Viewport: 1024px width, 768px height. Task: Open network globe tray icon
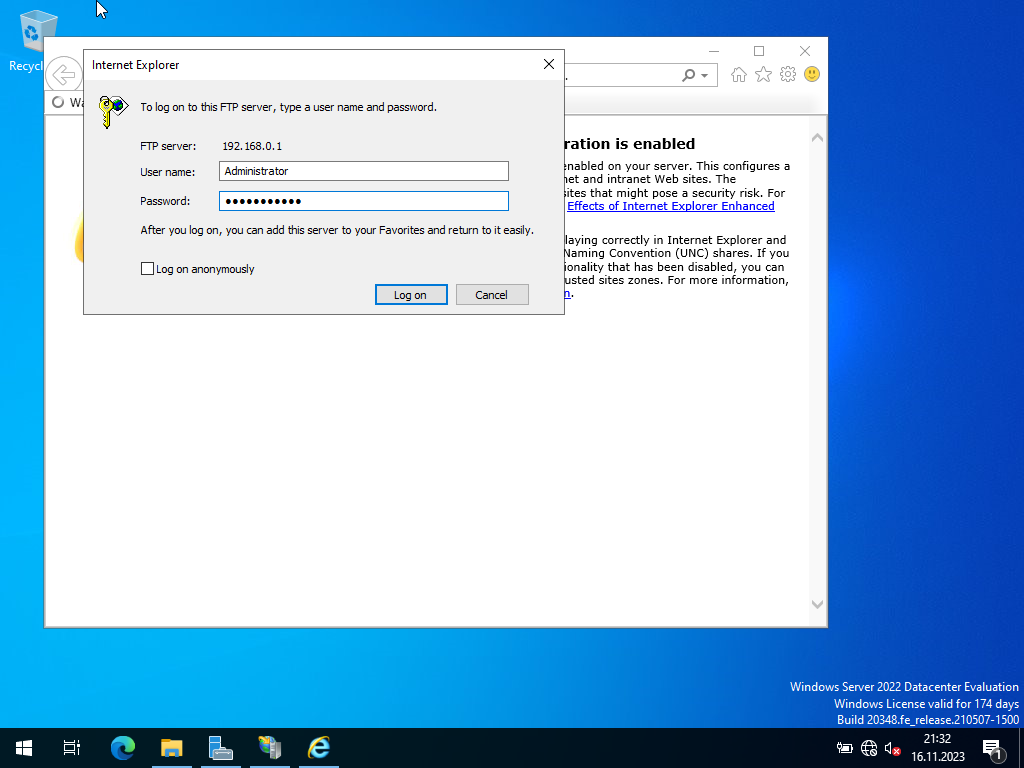click(x=869, y=748)
